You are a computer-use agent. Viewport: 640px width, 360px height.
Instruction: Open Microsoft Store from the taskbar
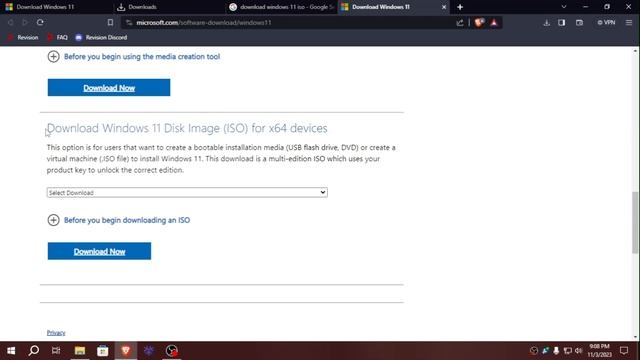[x=102, y=351]
